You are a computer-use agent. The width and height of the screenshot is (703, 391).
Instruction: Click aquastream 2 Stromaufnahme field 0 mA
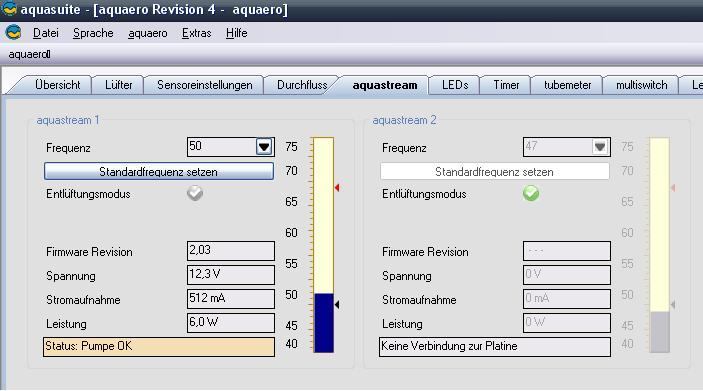tap(567, 299)
